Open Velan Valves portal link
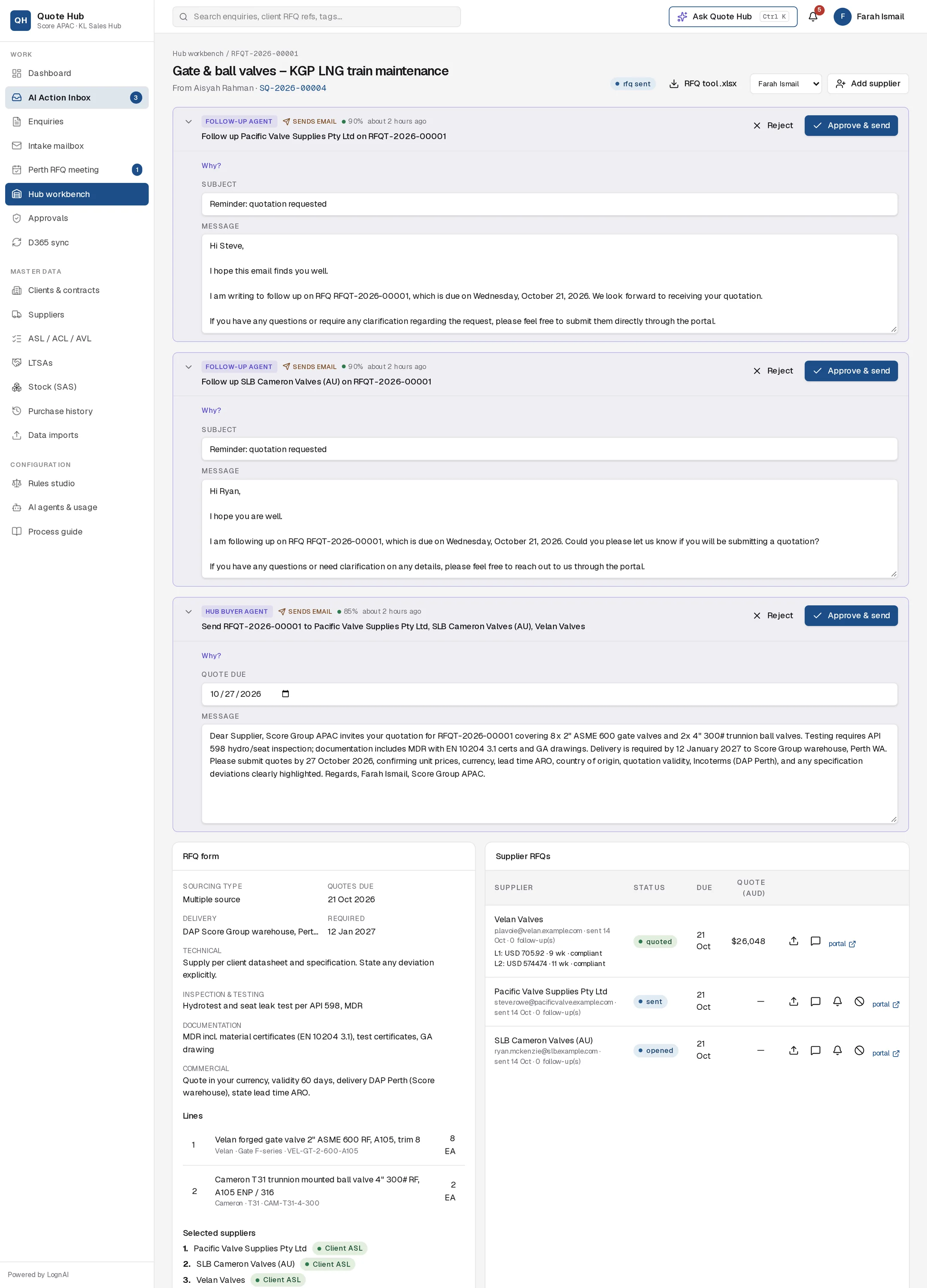This screenshot has height=1288, width=927. click(842, 944)
